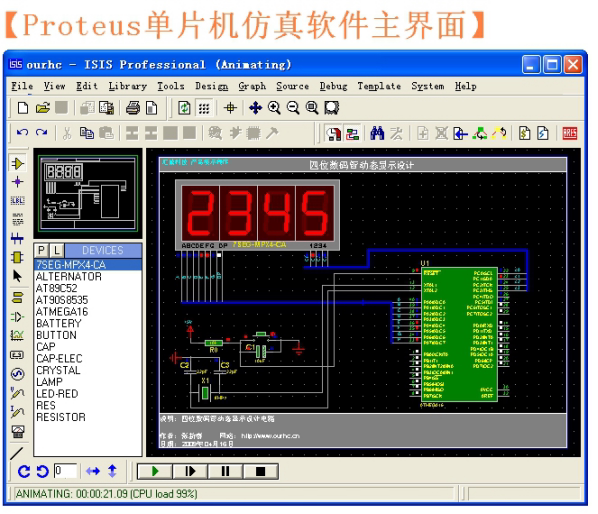Select CRYSTAL in devices list
The height and width of the screenshot is (514, 598).
tap(88, 370)
